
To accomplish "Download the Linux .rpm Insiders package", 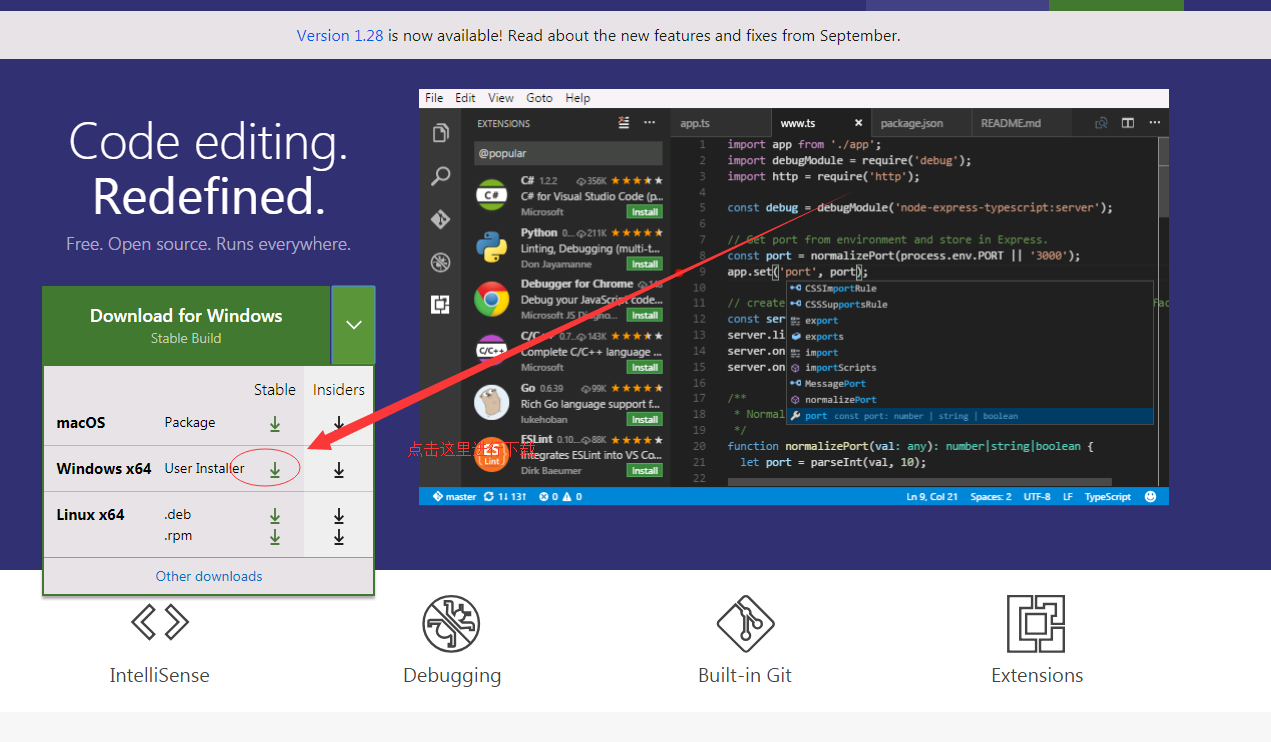I will tap(339, 537).
